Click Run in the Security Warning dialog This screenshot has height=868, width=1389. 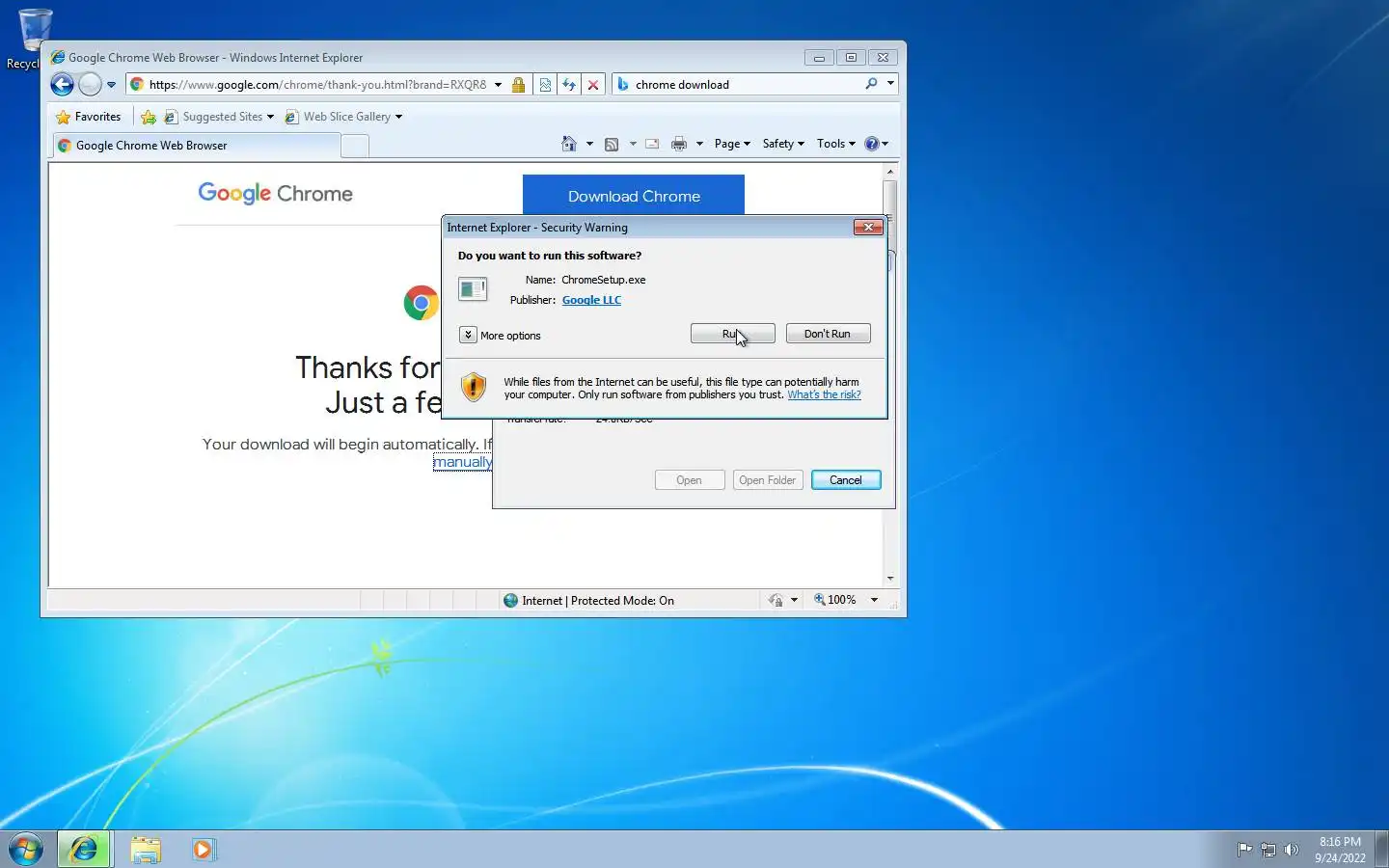(x=732, y=334)
